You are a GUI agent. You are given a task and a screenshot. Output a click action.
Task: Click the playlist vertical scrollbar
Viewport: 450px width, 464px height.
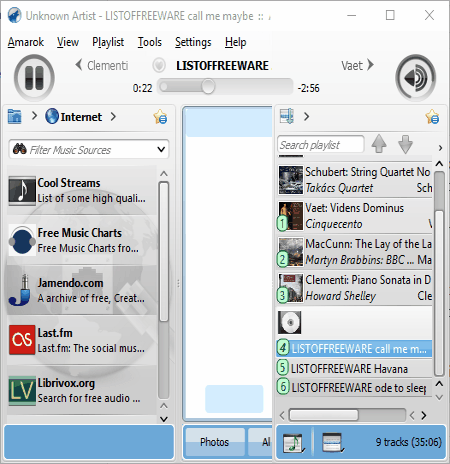[439, 273]
